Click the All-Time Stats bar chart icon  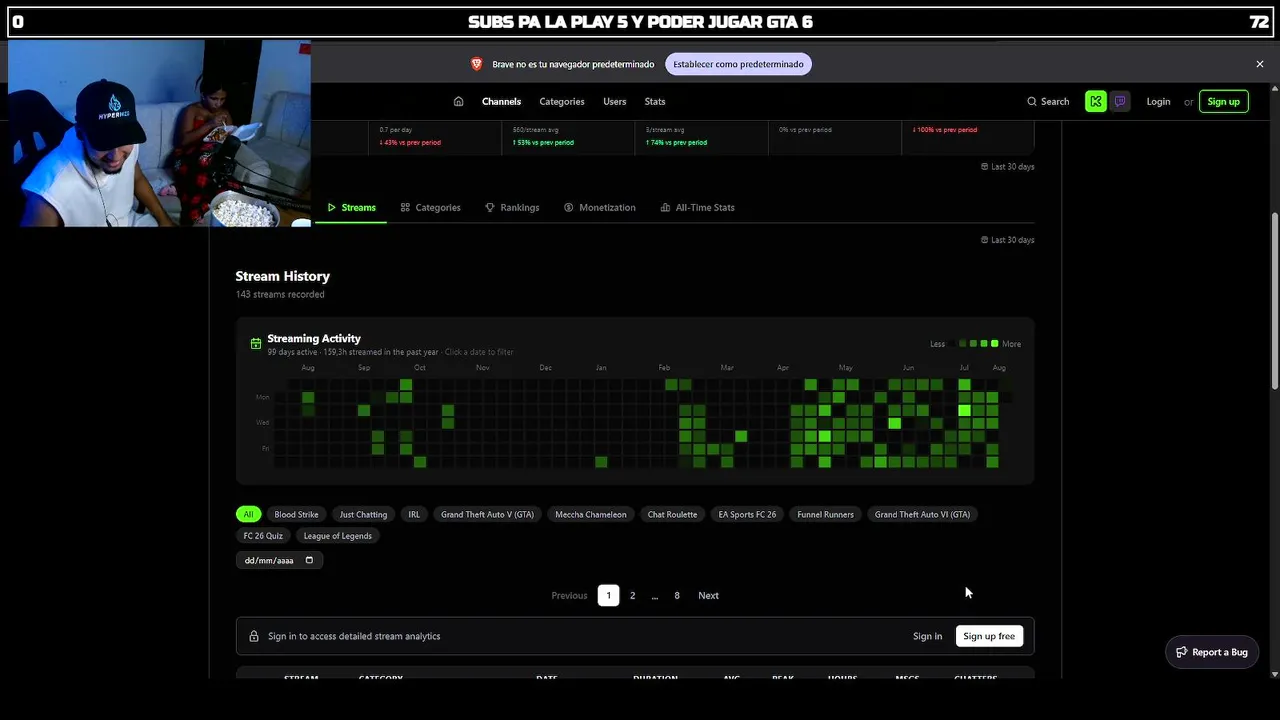pyautogui.click(x=665, y=208)
